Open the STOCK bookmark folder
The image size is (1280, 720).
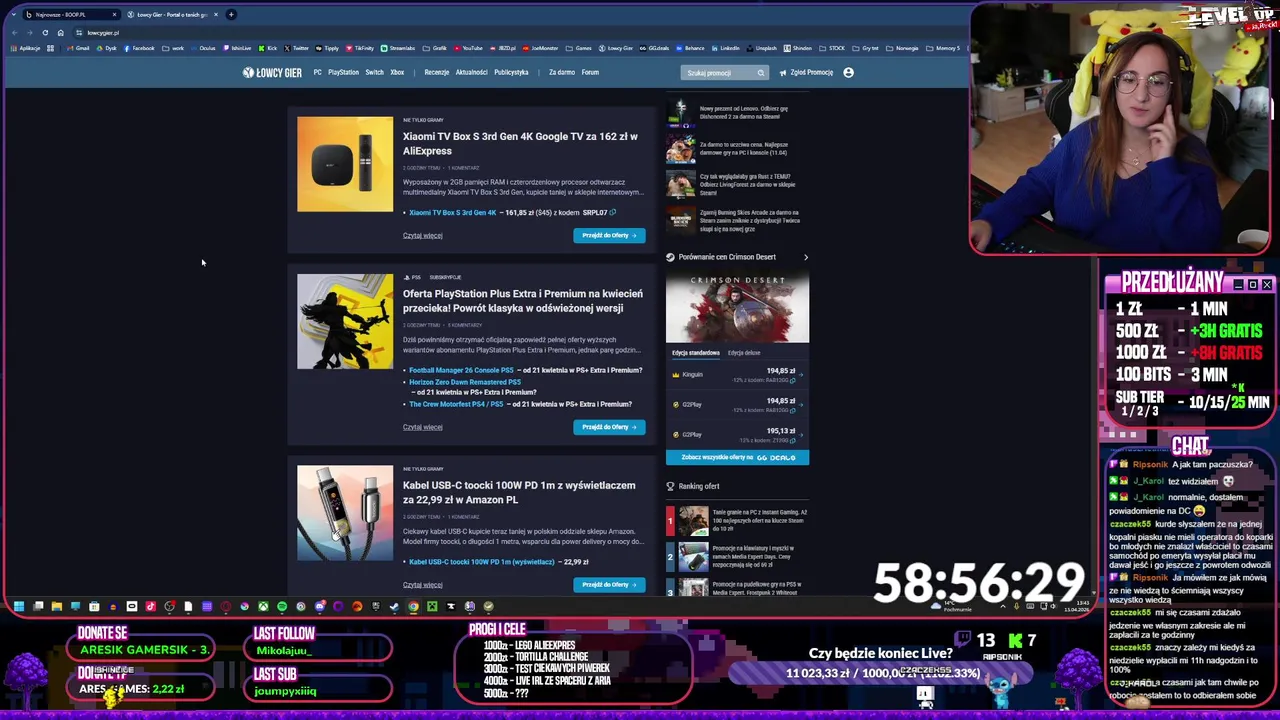[833, 48]
